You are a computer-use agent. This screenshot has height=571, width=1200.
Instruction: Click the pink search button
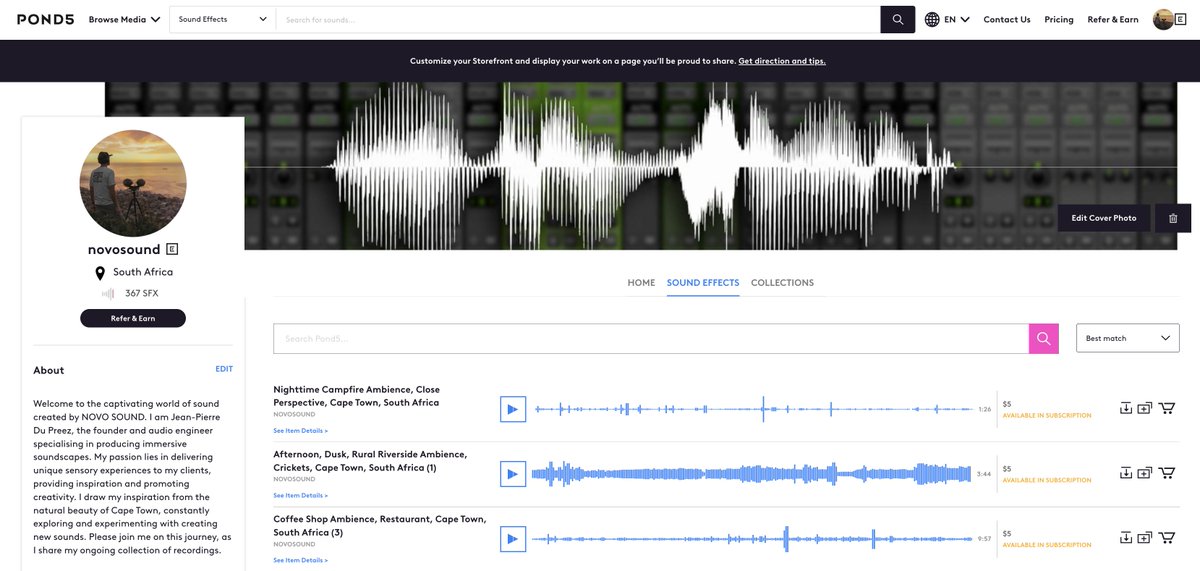click(x=1043, y=338)
